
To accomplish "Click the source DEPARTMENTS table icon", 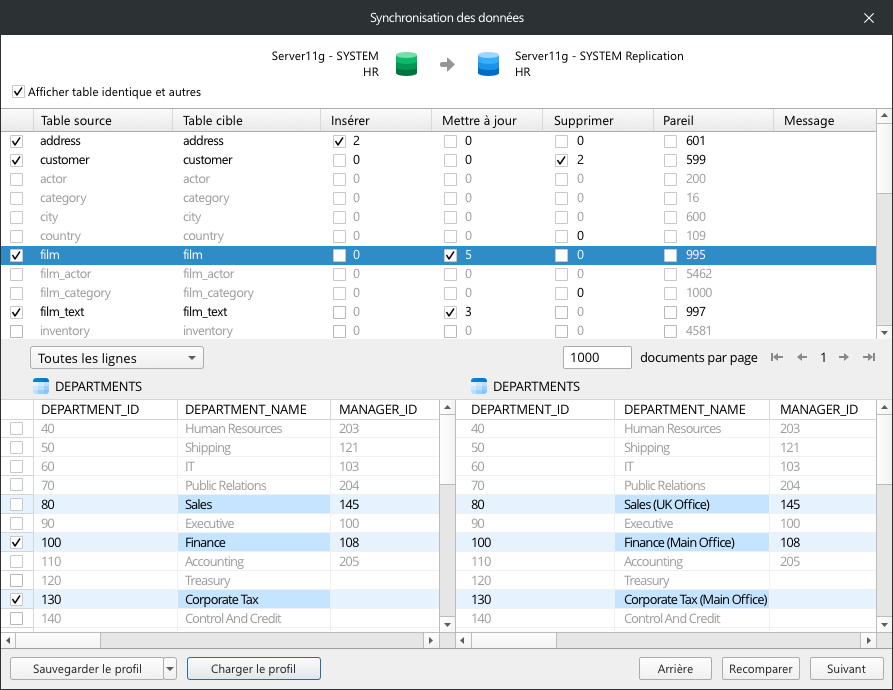I will point(41,386).
